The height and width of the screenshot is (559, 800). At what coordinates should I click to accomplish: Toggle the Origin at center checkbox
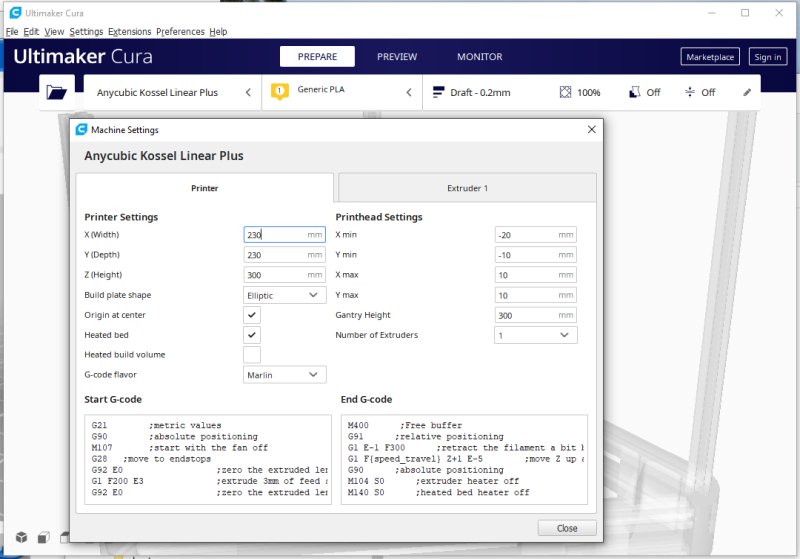[252, 315]
